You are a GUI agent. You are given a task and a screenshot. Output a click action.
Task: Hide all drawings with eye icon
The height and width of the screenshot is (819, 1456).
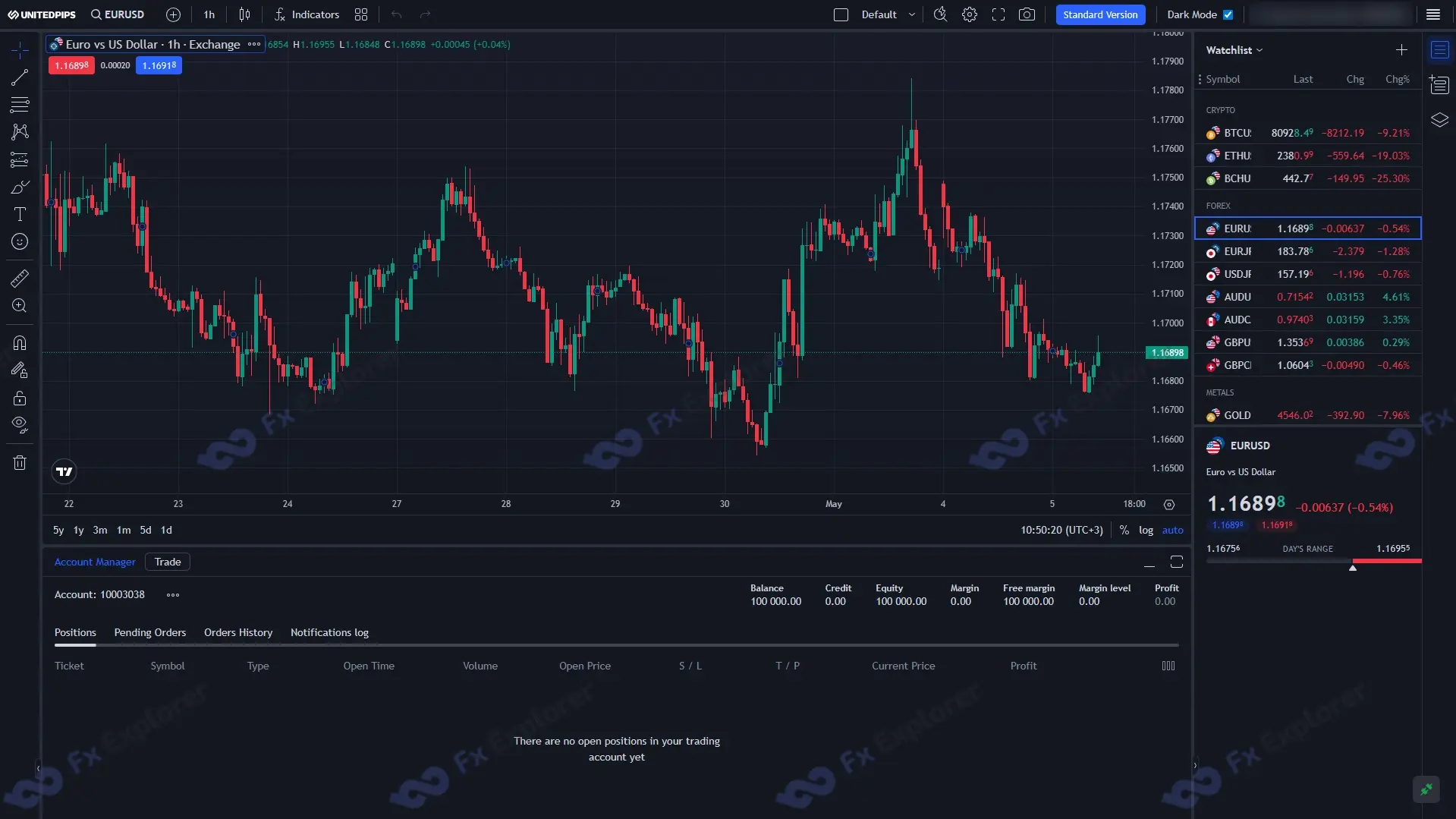pos(20,425)
